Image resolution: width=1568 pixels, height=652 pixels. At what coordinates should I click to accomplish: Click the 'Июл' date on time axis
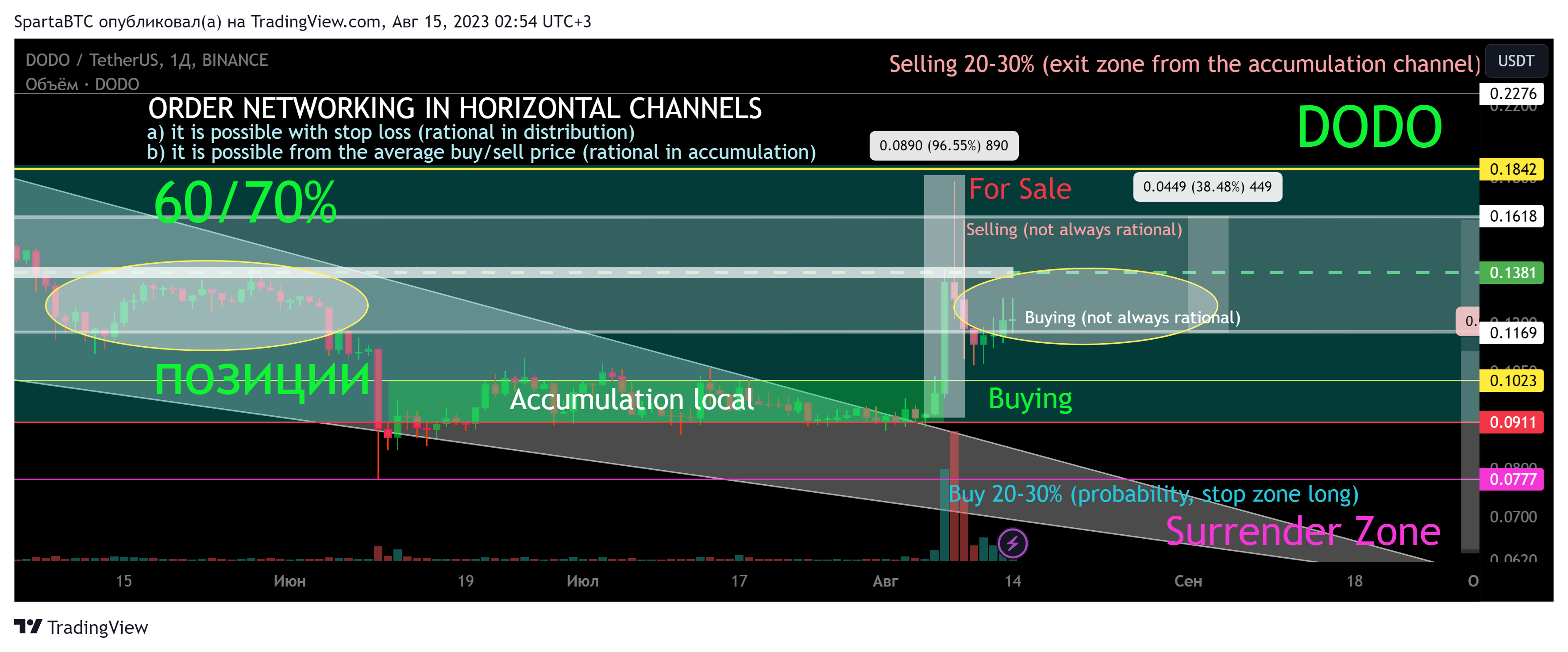point(582,581)
